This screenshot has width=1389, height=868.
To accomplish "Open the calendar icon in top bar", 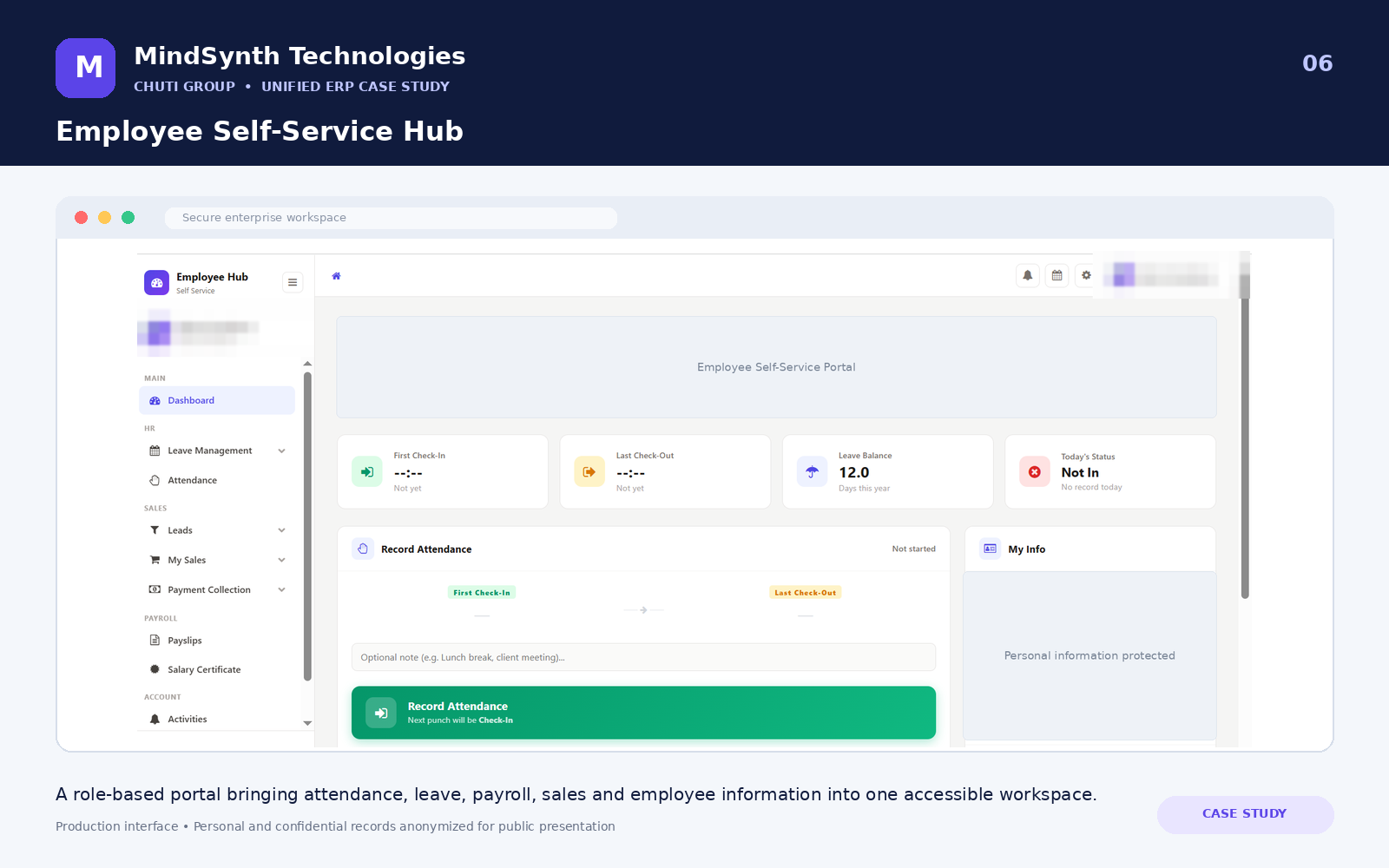I will tap(1057, 275).
